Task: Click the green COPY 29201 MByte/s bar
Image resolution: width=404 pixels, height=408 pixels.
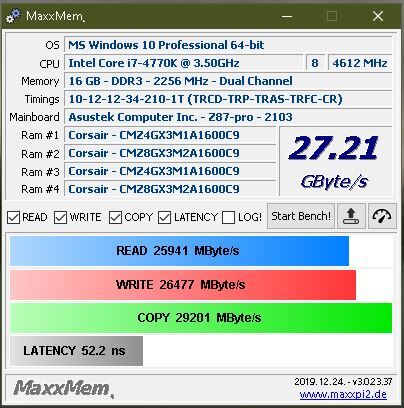Action: (x=201, y=318)
